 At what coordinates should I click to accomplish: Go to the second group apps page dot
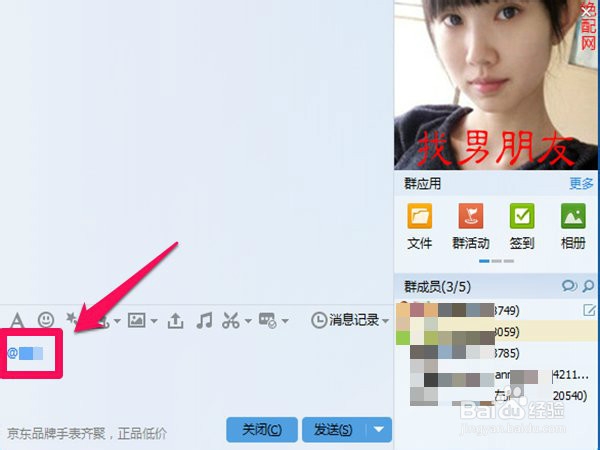click(496, 261)
